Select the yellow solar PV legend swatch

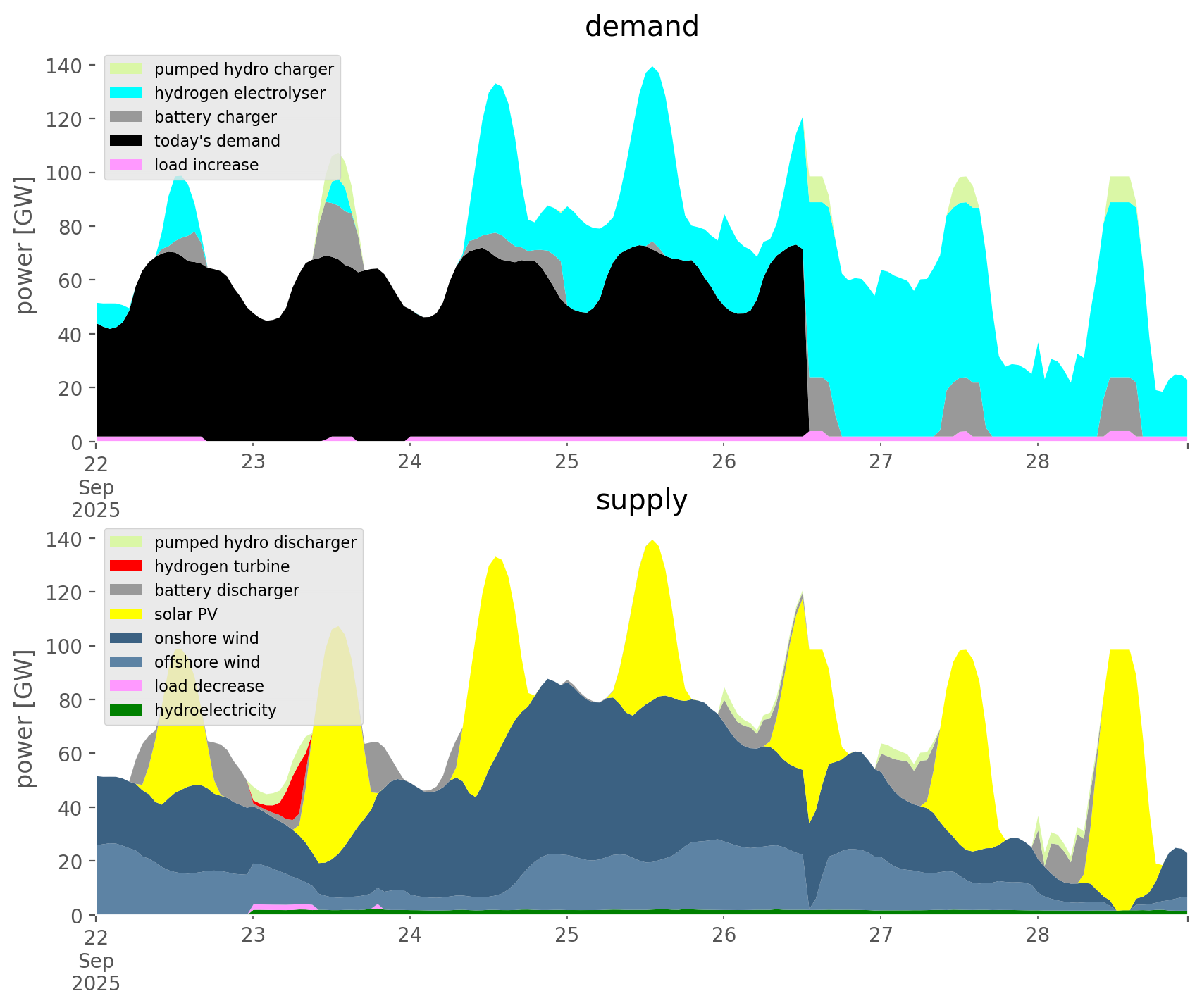pyautogui.click(x=127, y=614)
